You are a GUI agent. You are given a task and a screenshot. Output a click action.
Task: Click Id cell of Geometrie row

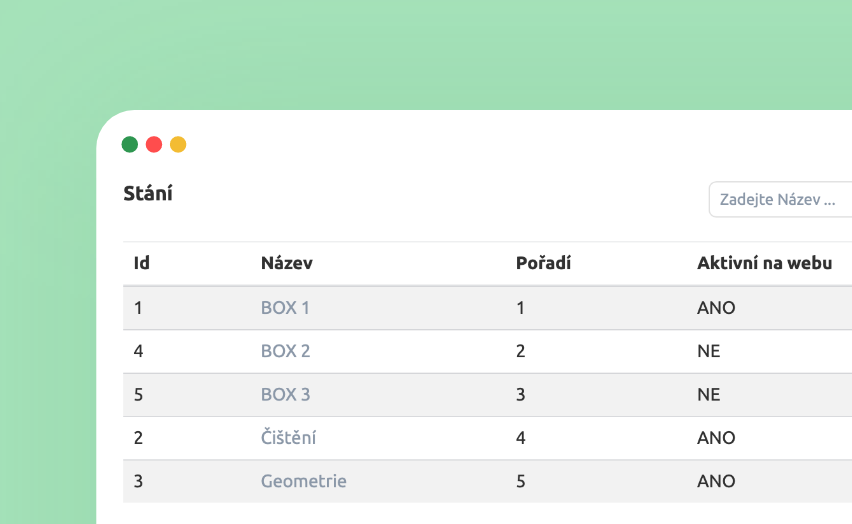(138, 481)
